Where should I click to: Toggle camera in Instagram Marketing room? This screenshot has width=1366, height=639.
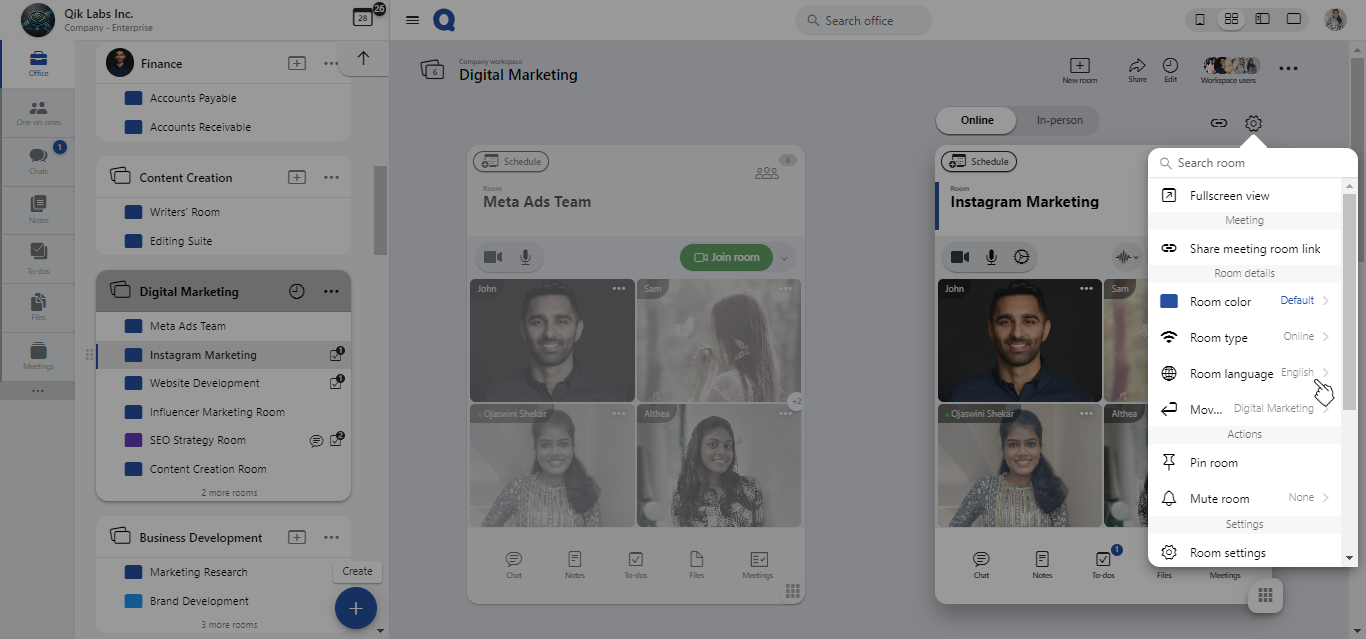click(x=959, y=257)
